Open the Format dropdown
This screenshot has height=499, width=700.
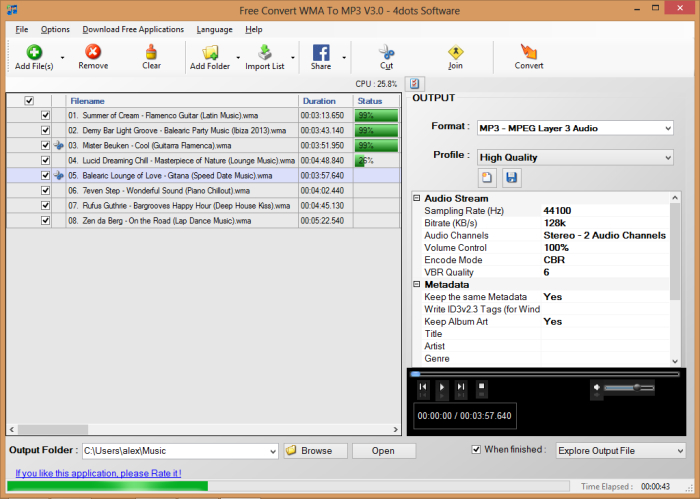(x=575, y=128)
